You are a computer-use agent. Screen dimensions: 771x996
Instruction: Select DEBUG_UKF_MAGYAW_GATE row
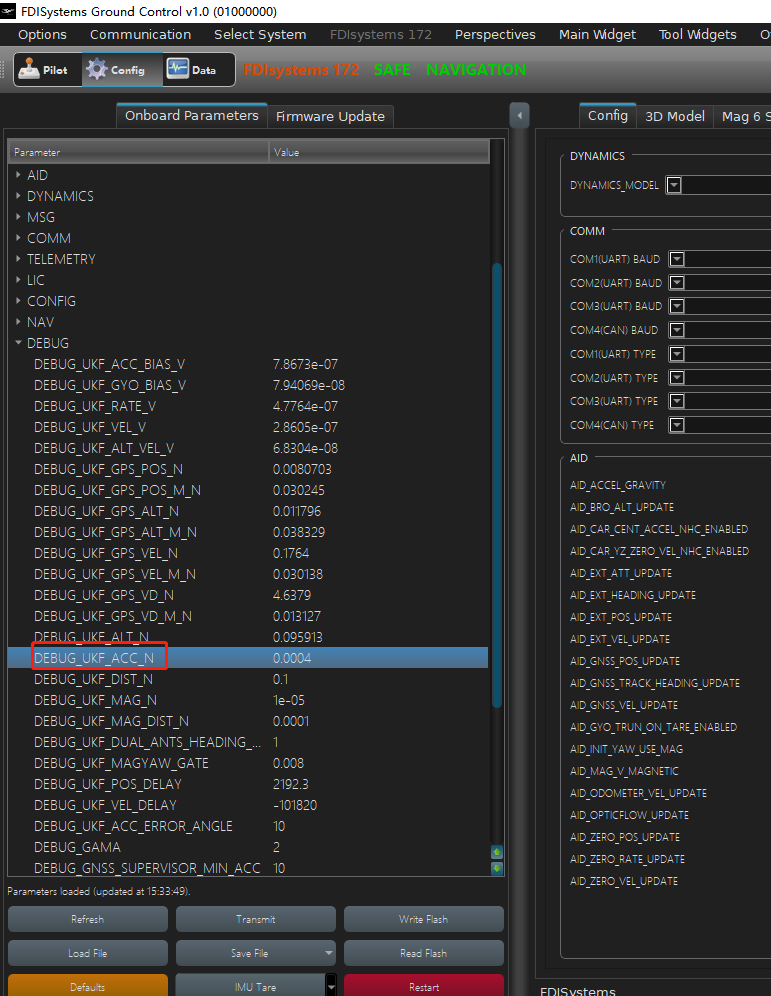click(248, 763)
